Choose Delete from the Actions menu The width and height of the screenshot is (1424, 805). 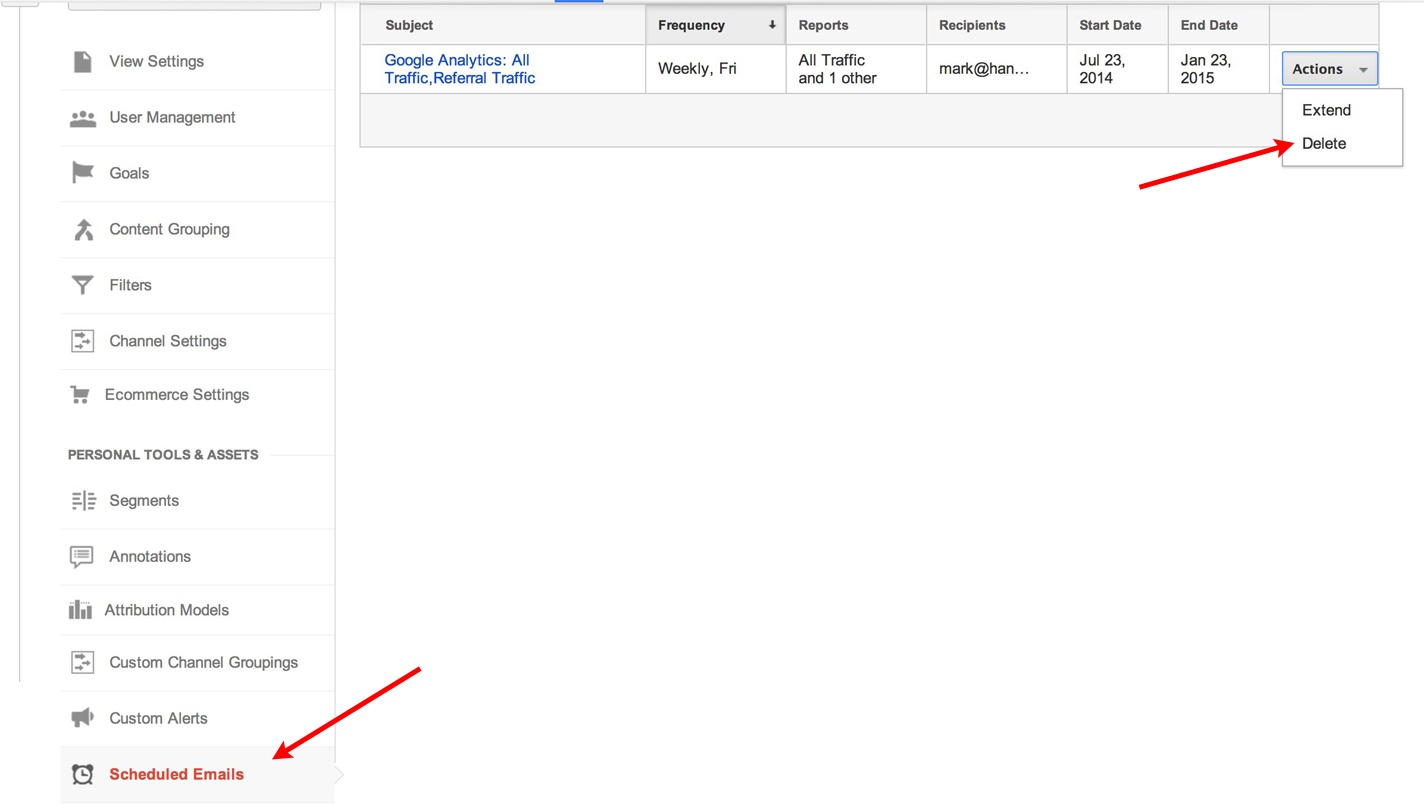[x=1324, y=143]
